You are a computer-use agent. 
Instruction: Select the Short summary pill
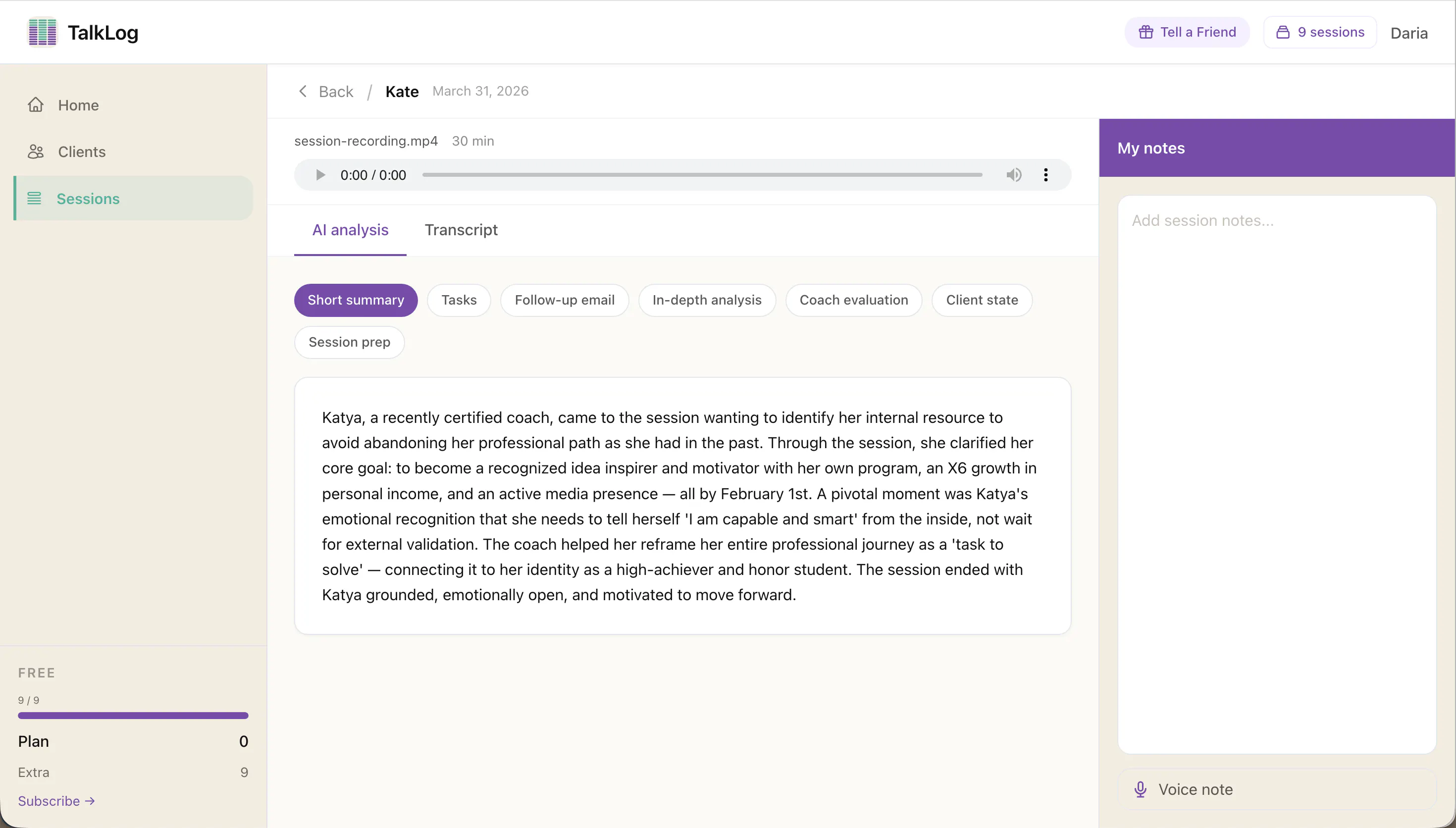pyautogui.click(x=356, y=300)
